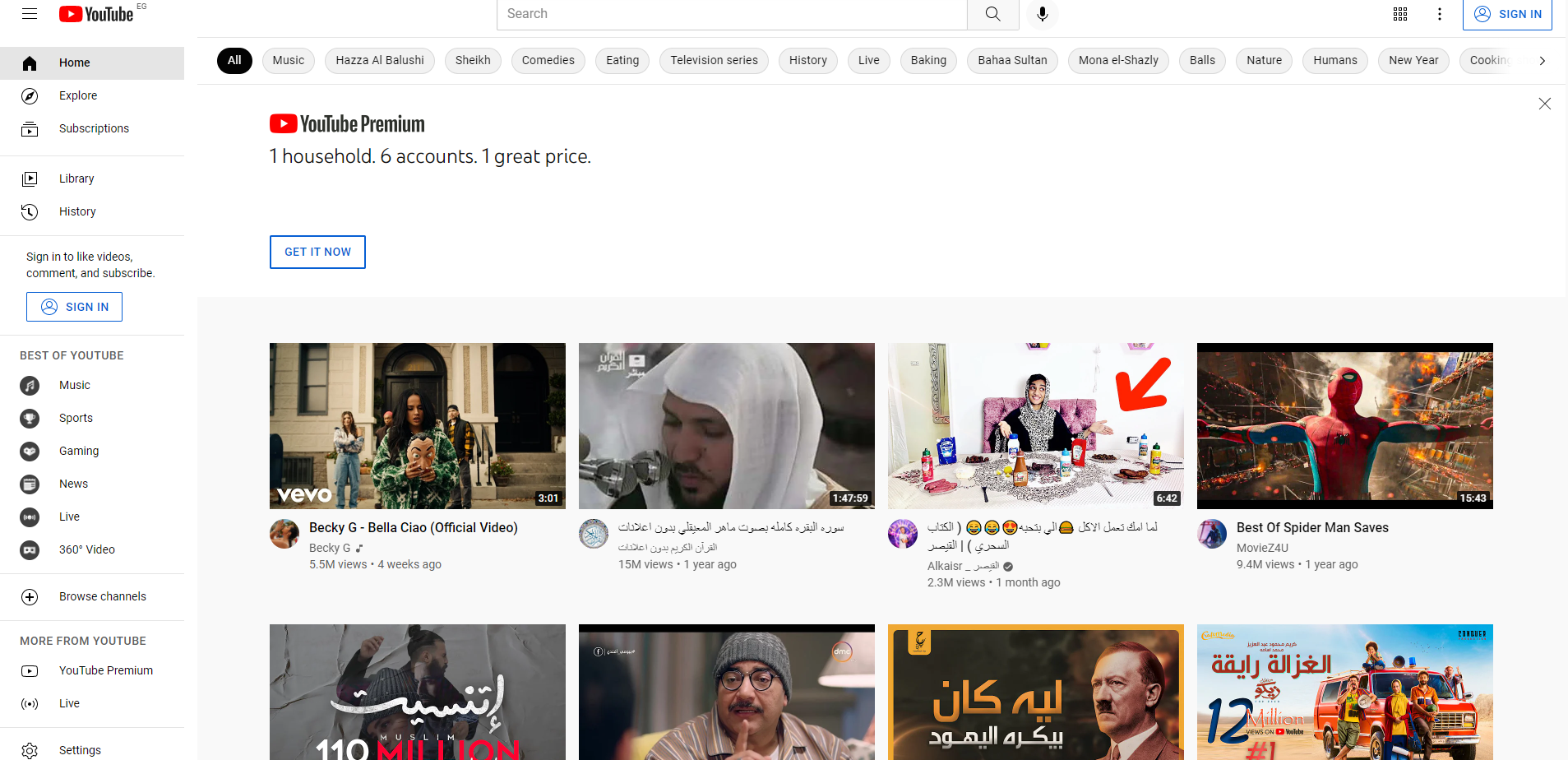Select the Comedies chip

click(x=548, y=61)
